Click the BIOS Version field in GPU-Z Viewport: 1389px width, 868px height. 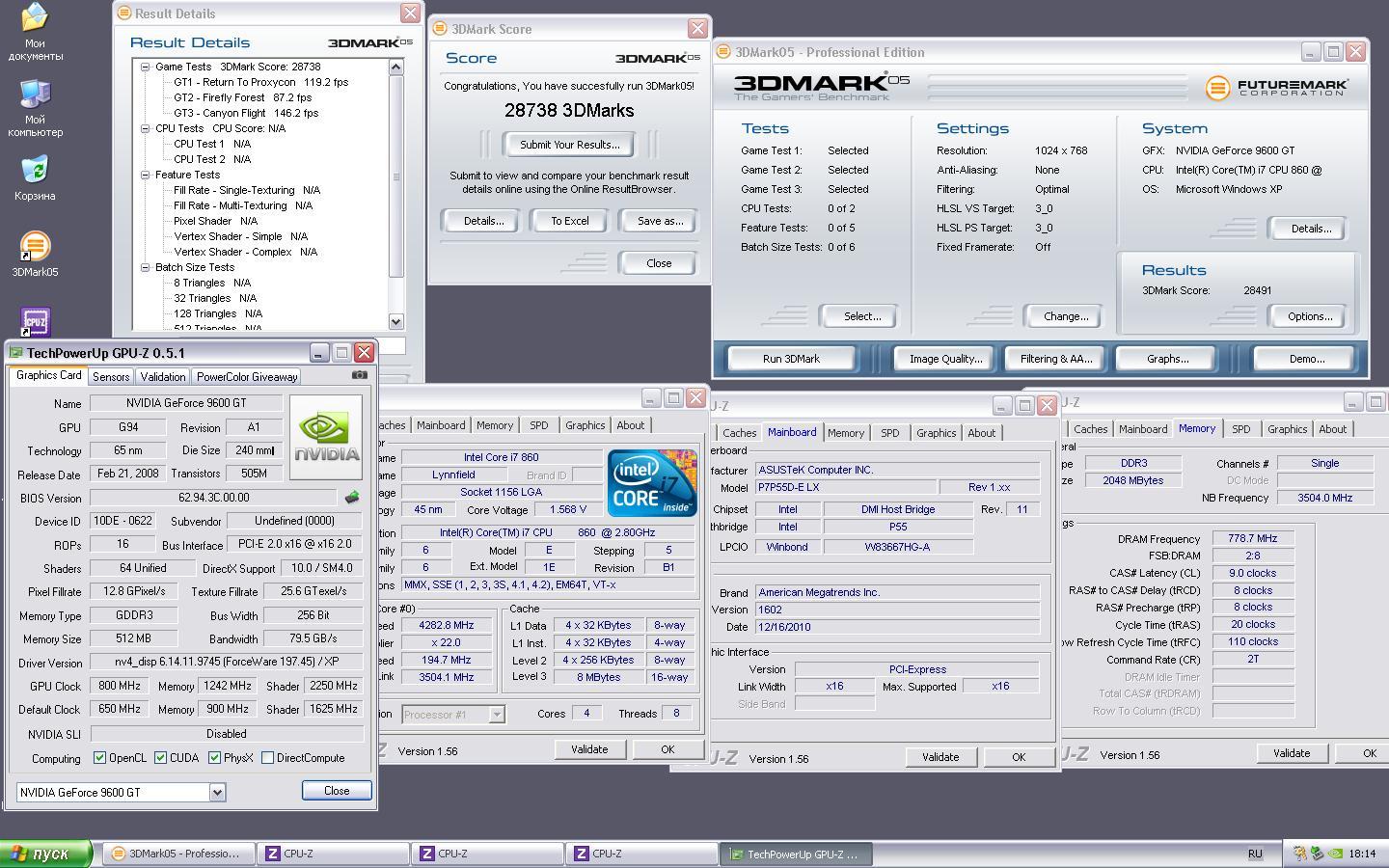coord(213,498)
